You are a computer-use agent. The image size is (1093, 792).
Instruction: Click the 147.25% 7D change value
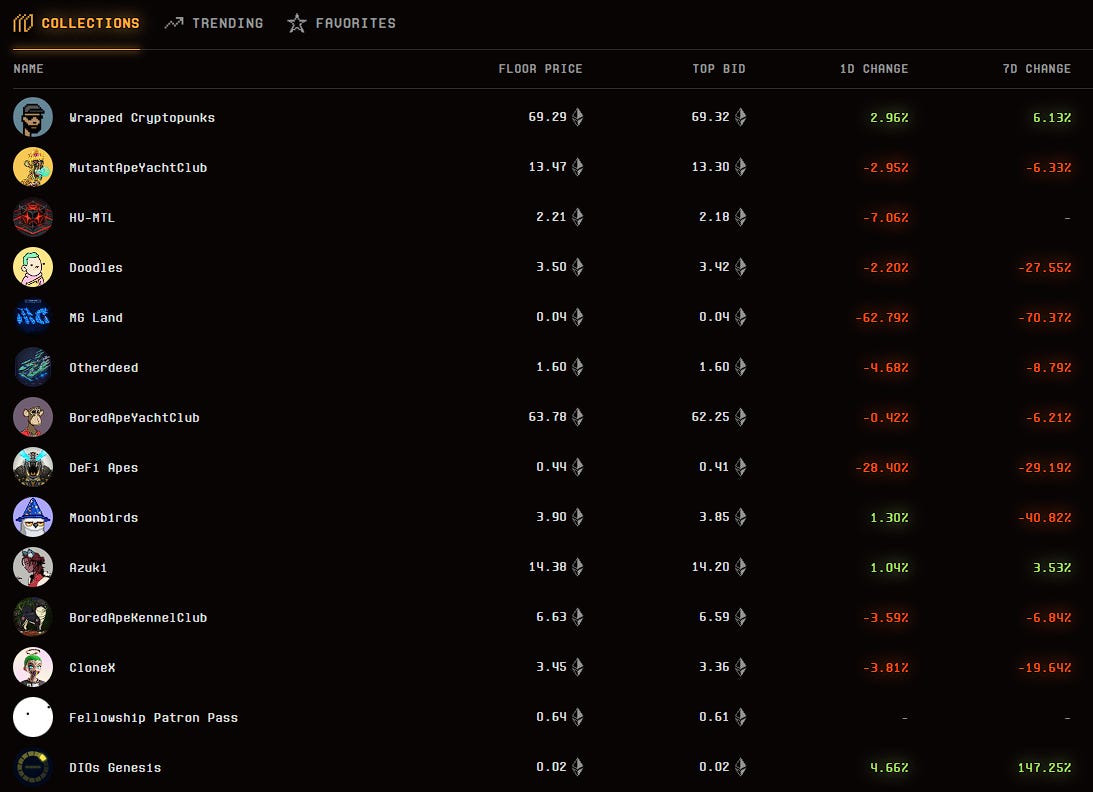click(1044, 768)
